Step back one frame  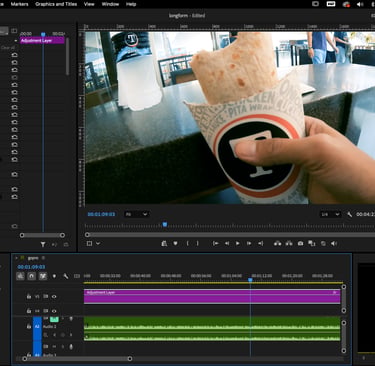227,244
